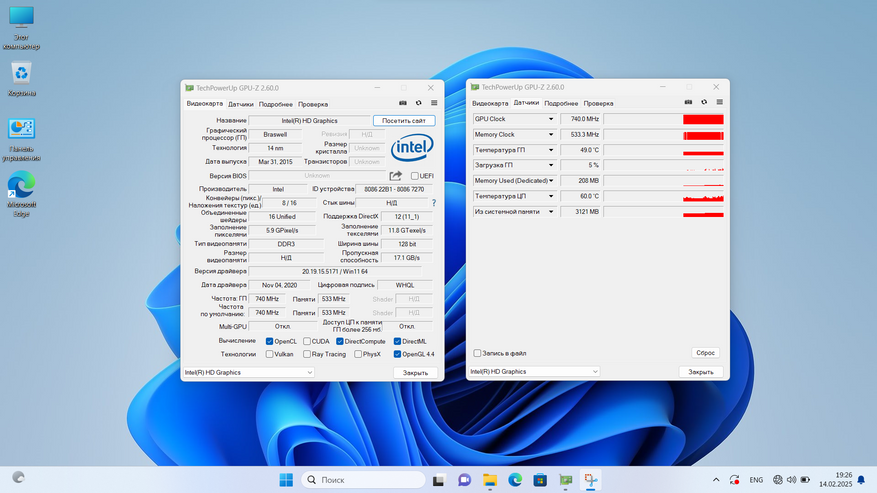Click the refresh icon in the sensors window
877x493 pixels.
point(704,102)
